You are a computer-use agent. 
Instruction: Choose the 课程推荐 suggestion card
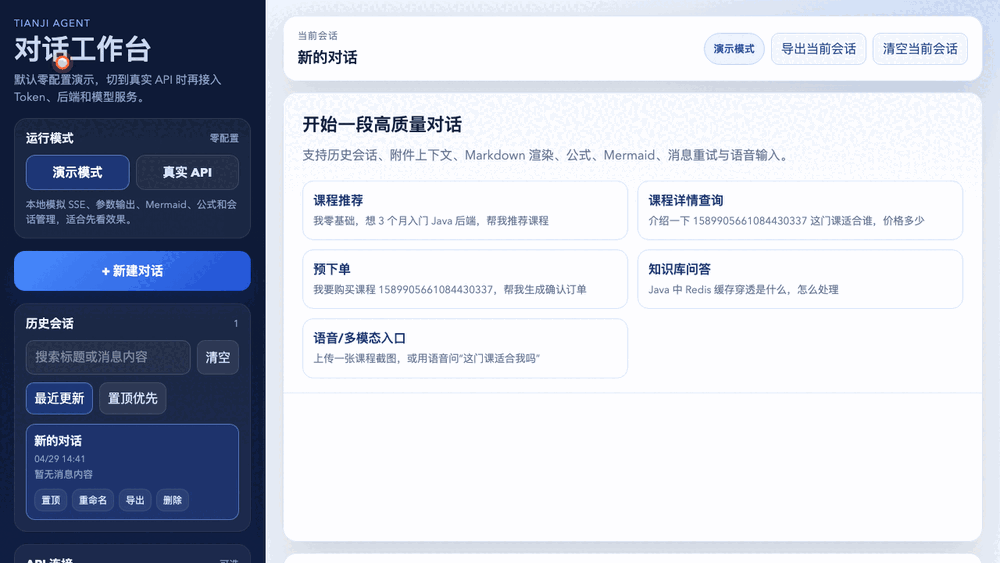465,210
